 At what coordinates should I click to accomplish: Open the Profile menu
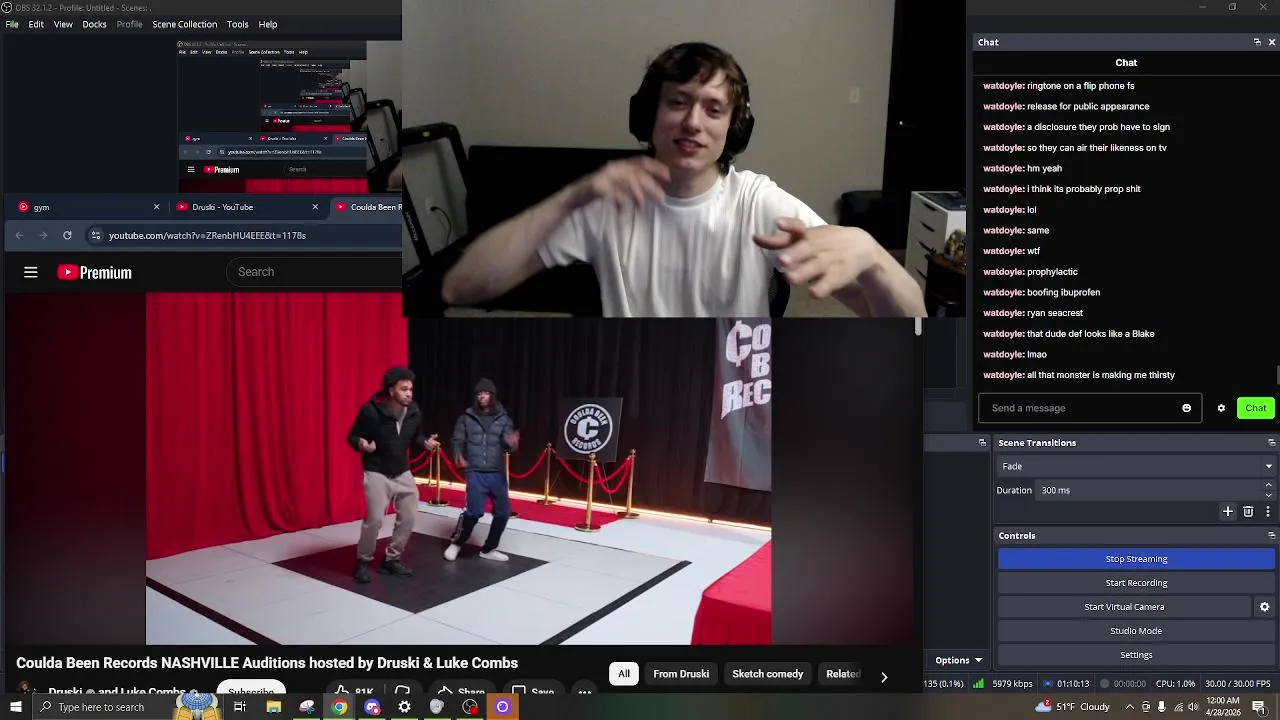click(129, 24)
